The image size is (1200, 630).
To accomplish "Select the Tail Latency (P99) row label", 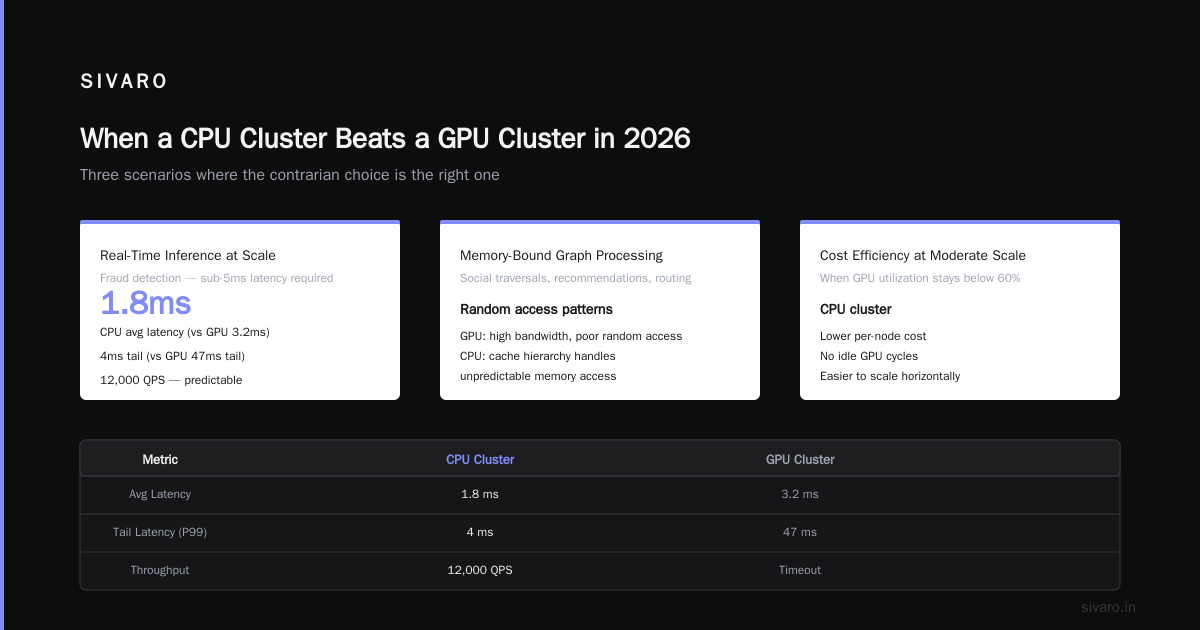I will coord(160,532).
